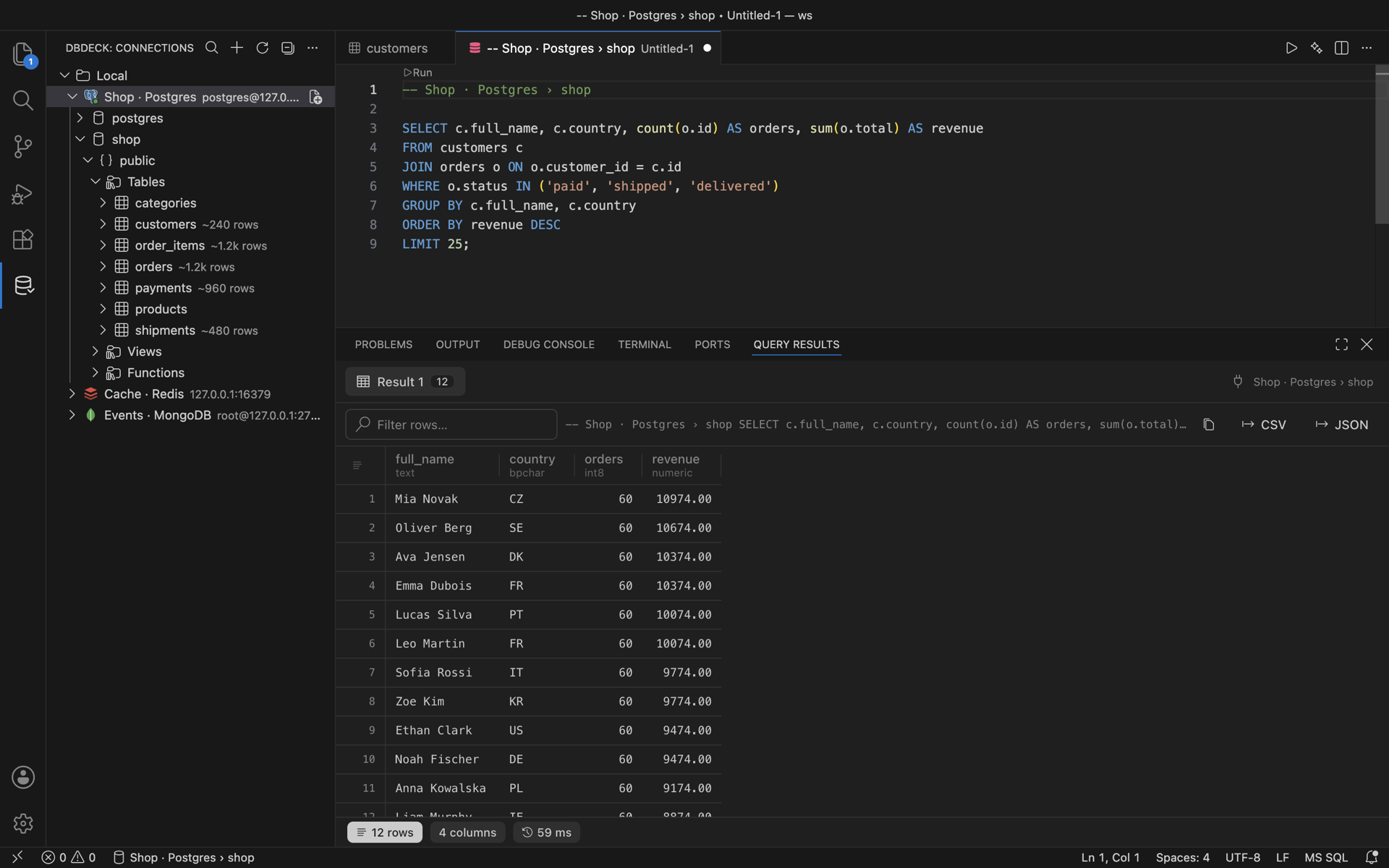Viewport: 1389px width, 868px height.
Task: Add a new connection with plus icon
Action: point(237,48)
